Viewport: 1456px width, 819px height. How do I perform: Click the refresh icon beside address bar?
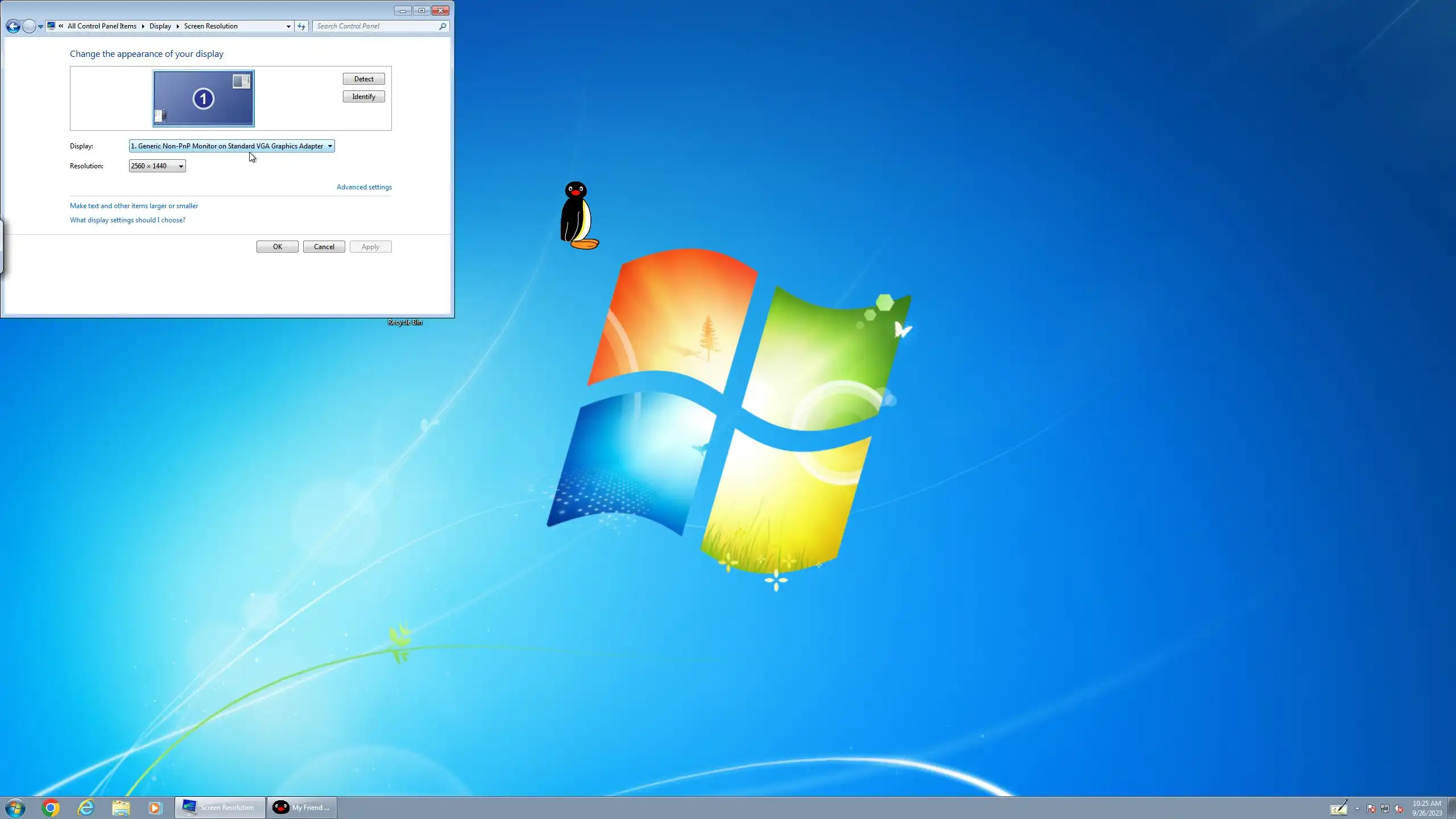pos(301,26)
